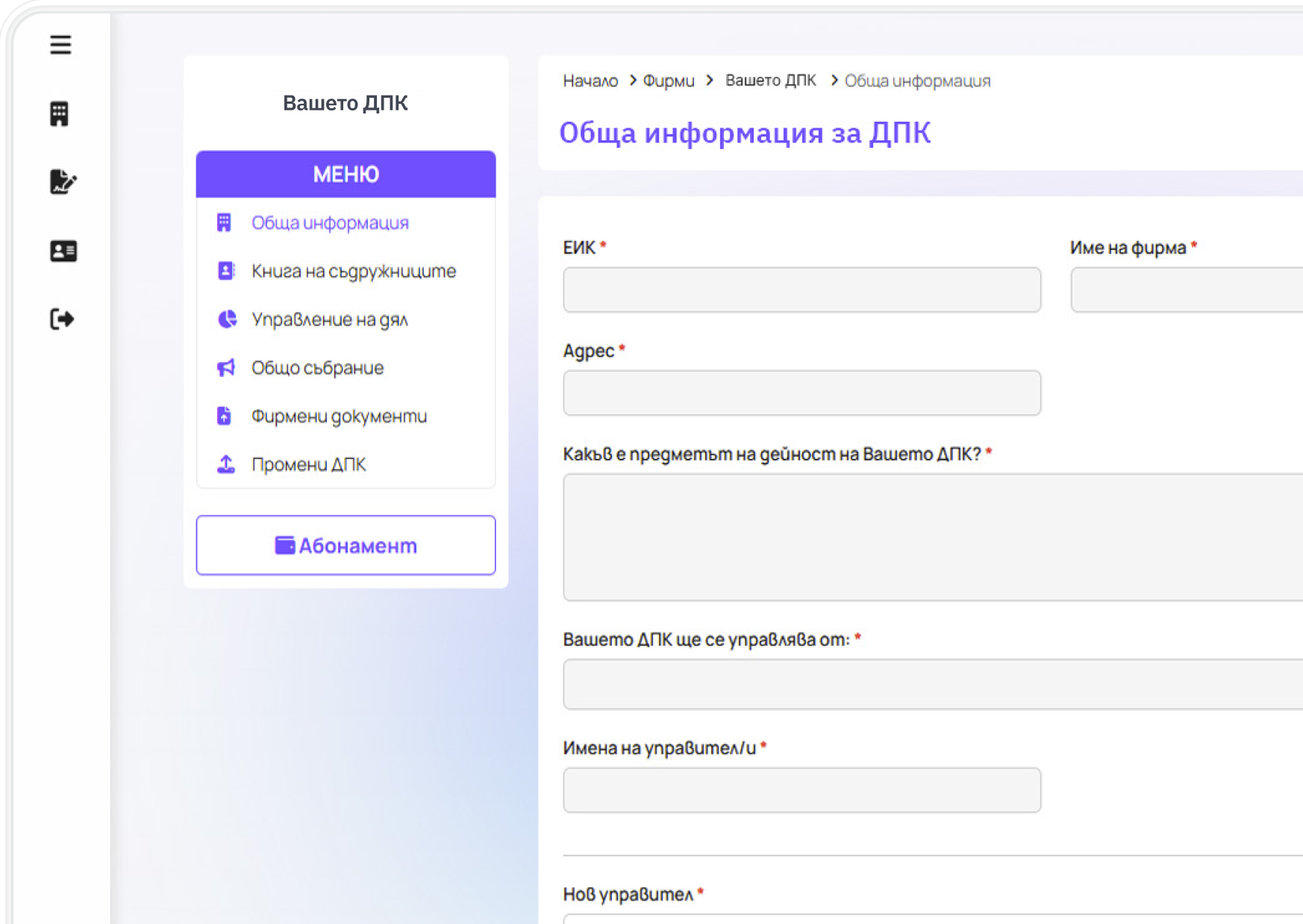Focus the Адрес input field

click(x=802, y=393)
